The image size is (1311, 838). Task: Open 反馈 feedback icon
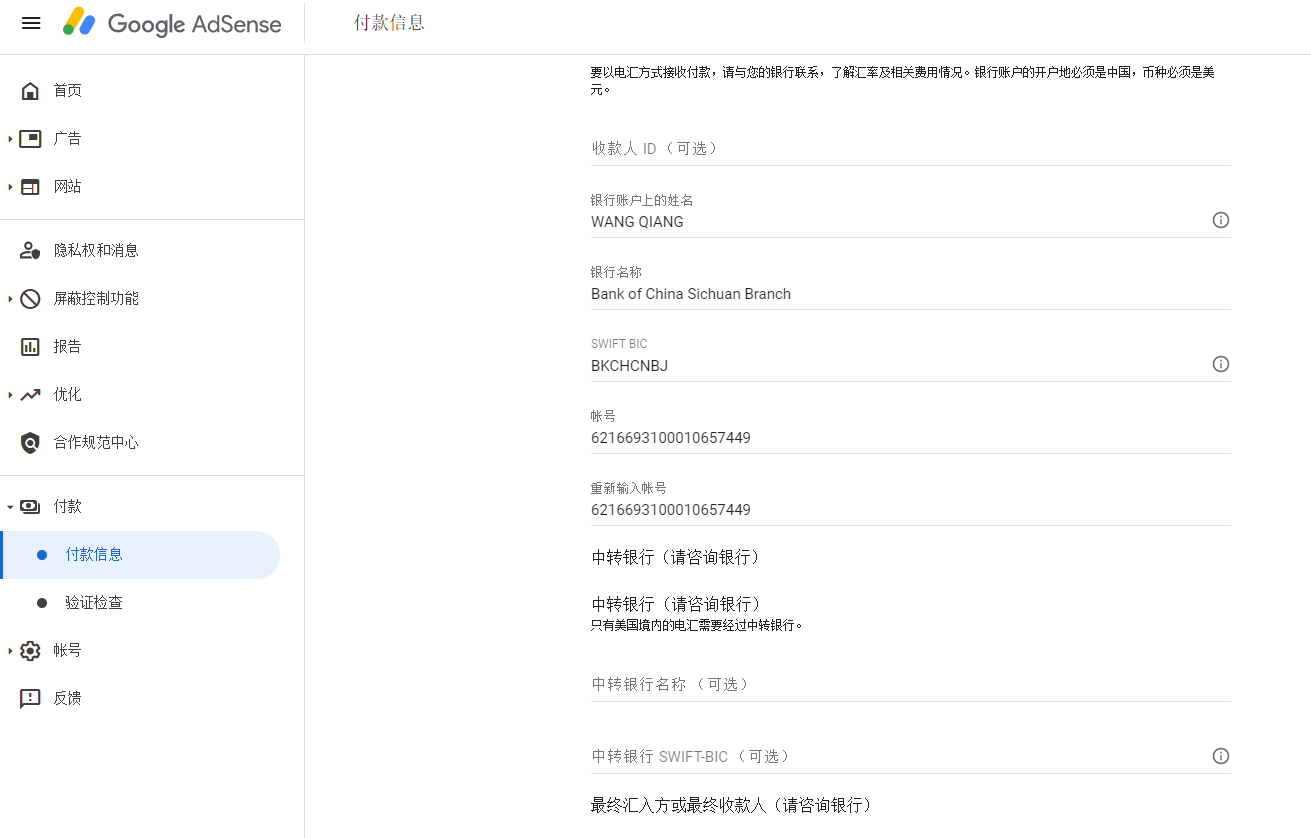30,699
